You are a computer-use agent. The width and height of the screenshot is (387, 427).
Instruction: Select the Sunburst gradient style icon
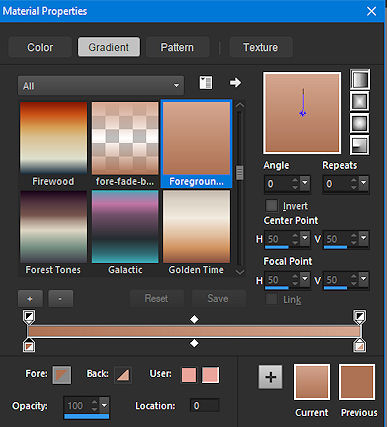tap(360, 124)
